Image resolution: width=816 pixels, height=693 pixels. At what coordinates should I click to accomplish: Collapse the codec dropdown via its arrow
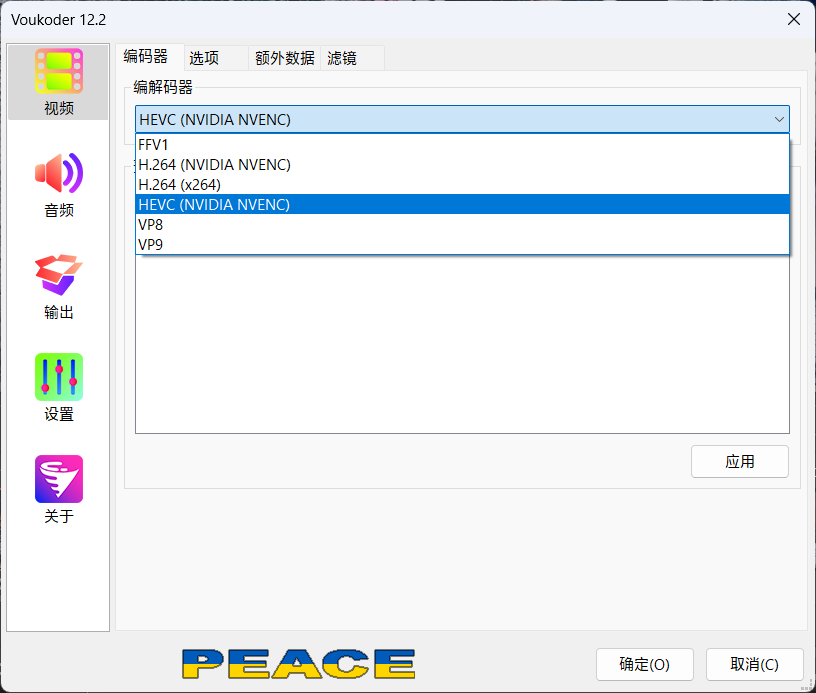pyautogui.click(x=779, y=120)
